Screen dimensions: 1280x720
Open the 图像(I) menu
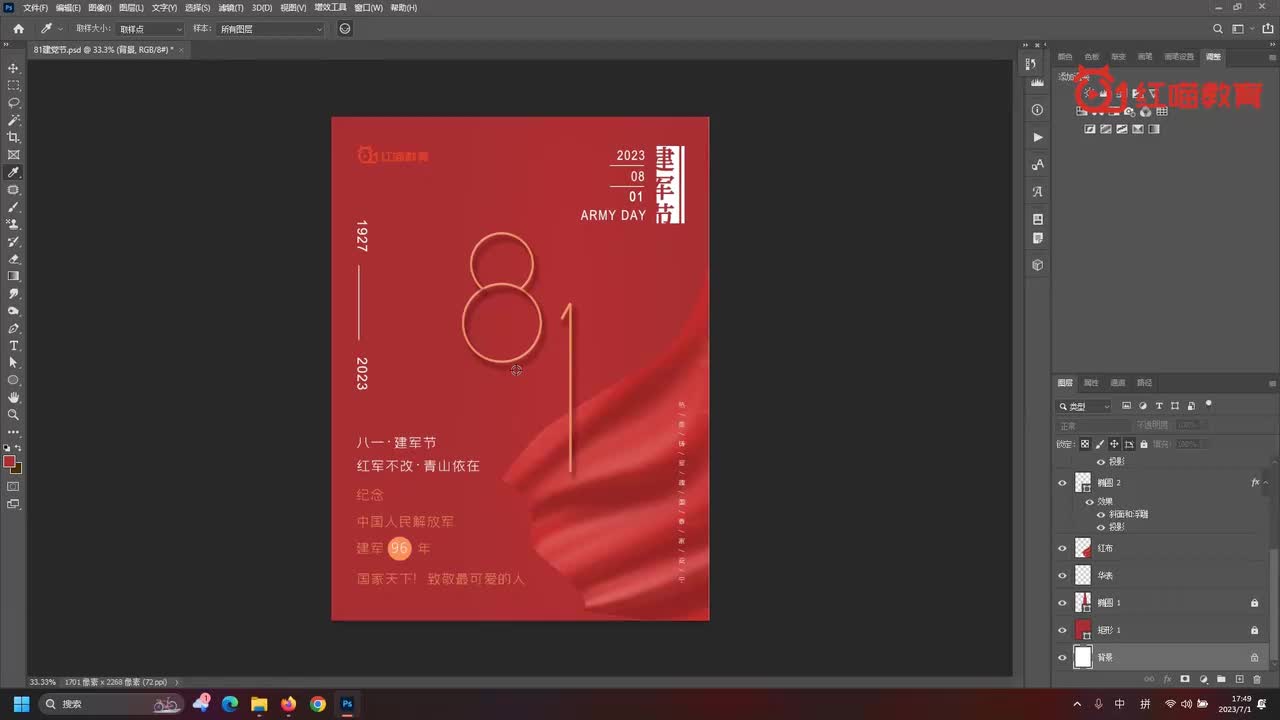(100, 8)
